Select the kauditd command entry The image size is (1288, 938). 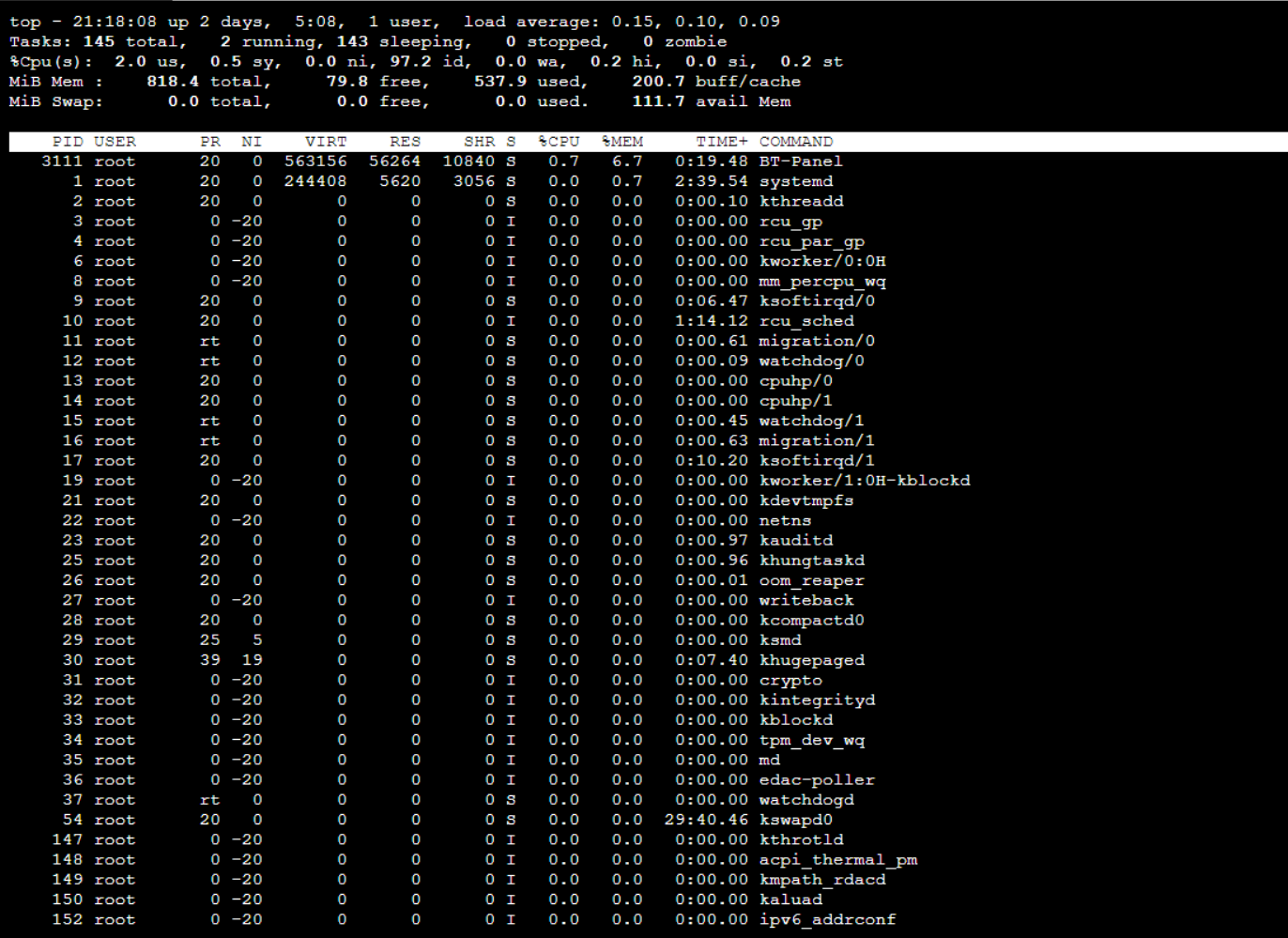[796, 541]
